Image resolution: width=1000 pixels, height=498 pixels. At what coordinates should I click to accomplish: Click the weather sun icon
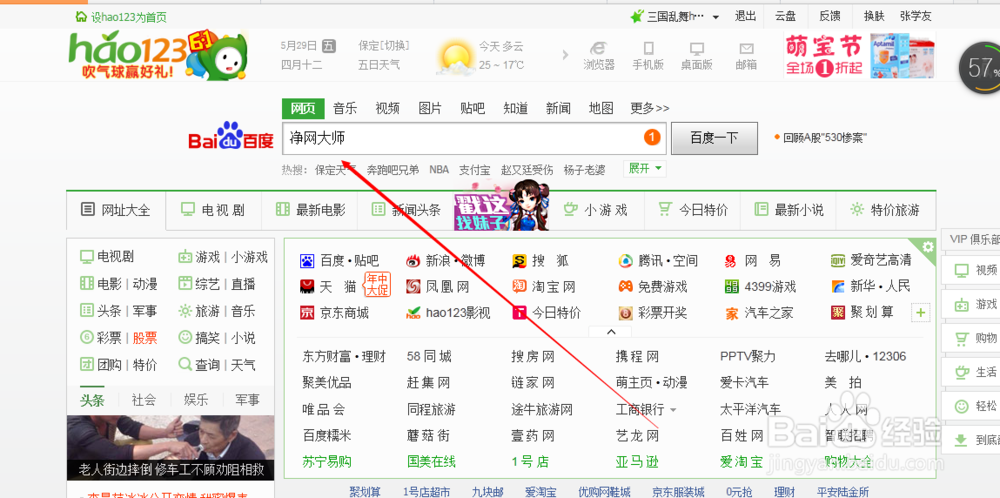tap(455, 55)
